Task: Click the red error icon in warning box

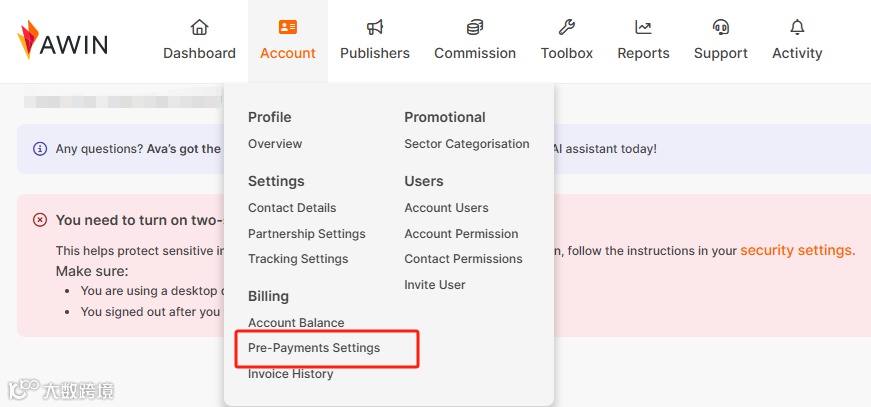Action: click(40, 220)
